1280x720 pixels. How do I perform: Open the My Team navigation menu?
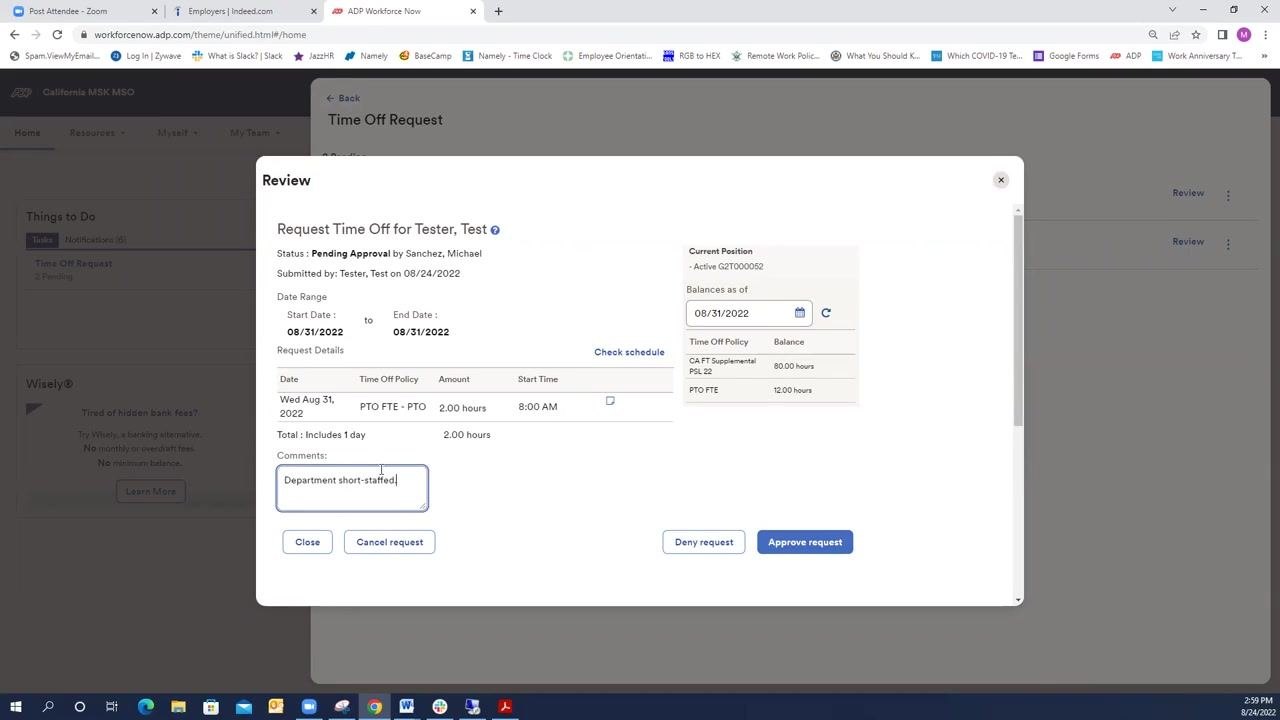tap(255, 133)
